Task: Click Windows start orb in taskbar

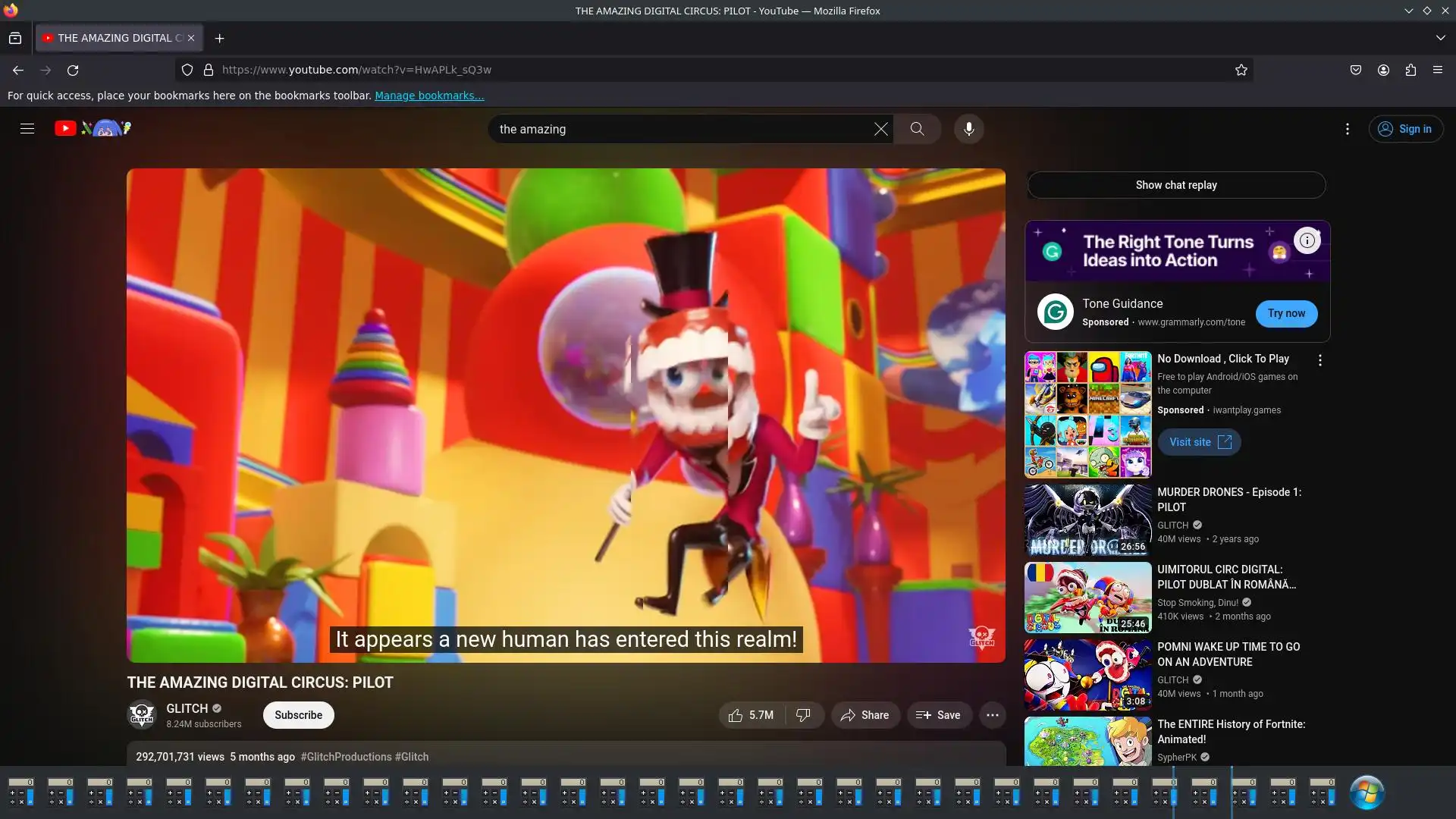Action: click(1367, 792)
